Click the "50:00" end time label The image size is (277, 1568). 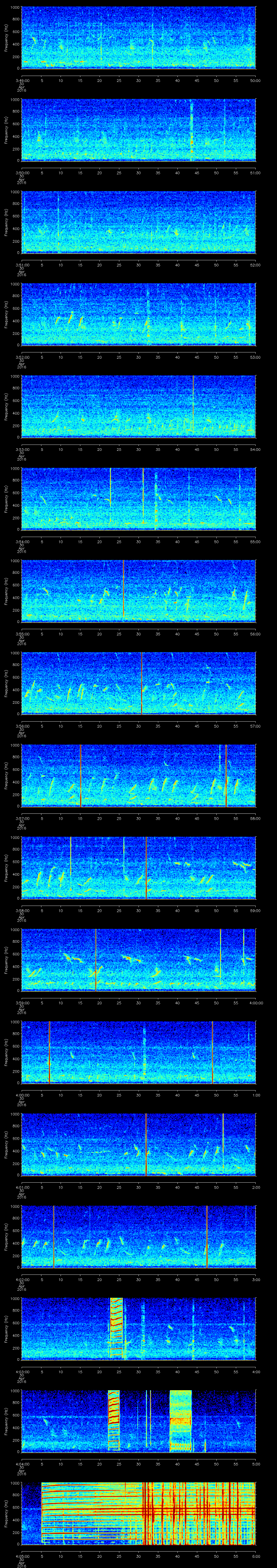[x=256, y=80]
